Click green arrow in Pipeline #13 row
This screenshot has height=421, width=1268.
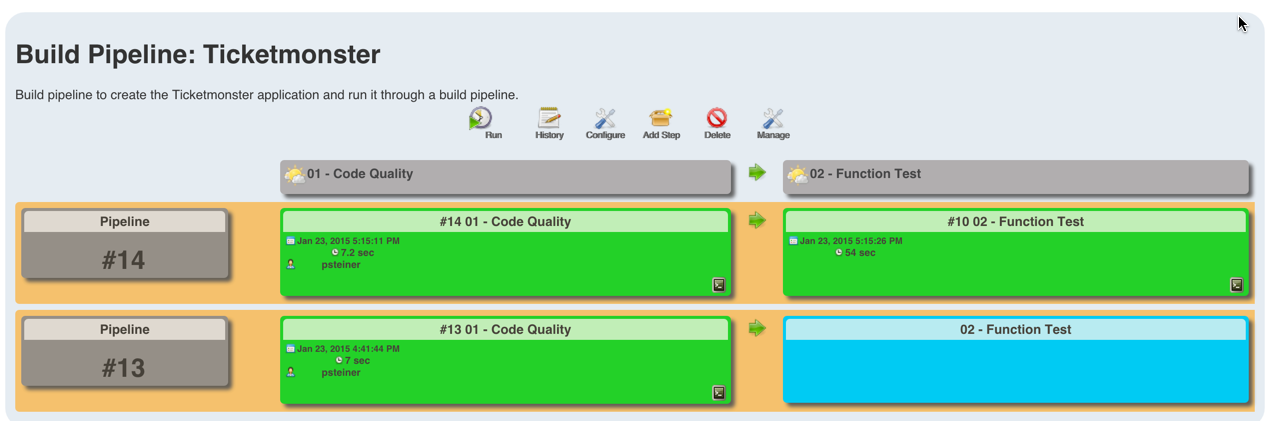(x=757, y=328)
